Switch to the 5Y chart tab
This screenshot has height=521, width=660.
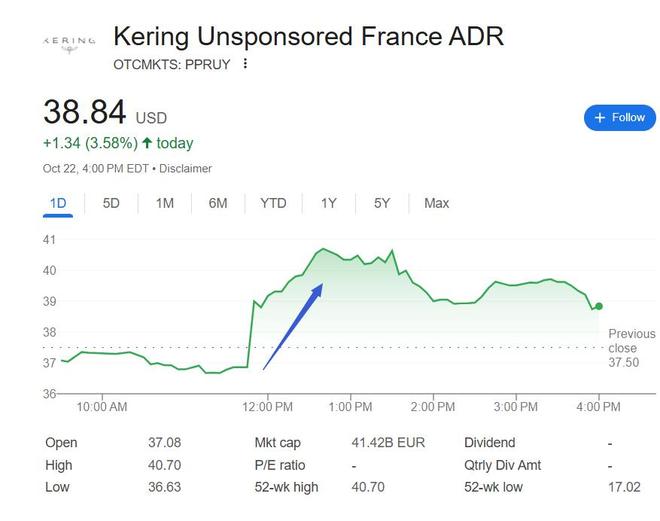click(x=382, y=203)
